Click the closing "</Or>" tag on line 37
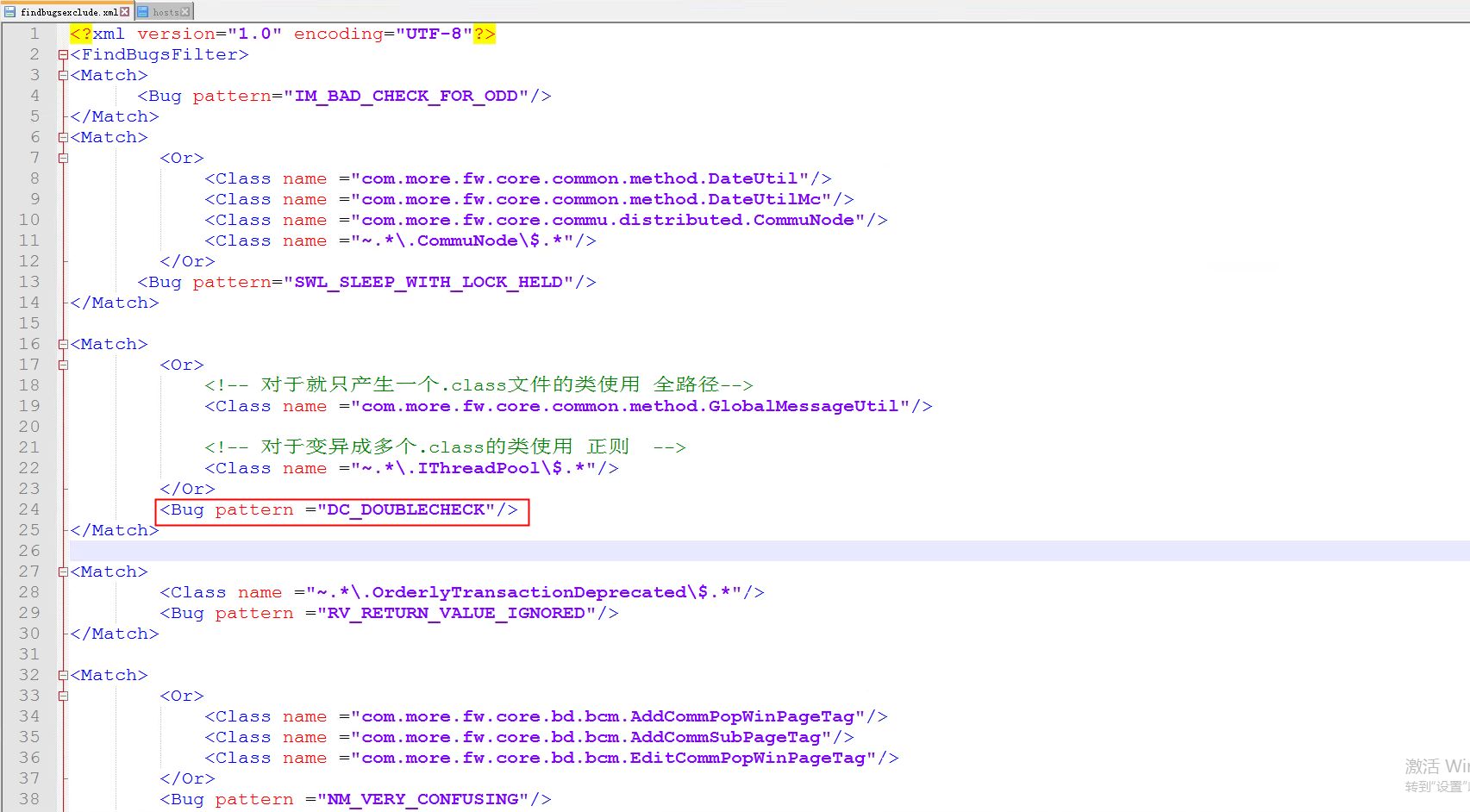This screenshot has width=1470, height=812. click(x=187, y=778)
